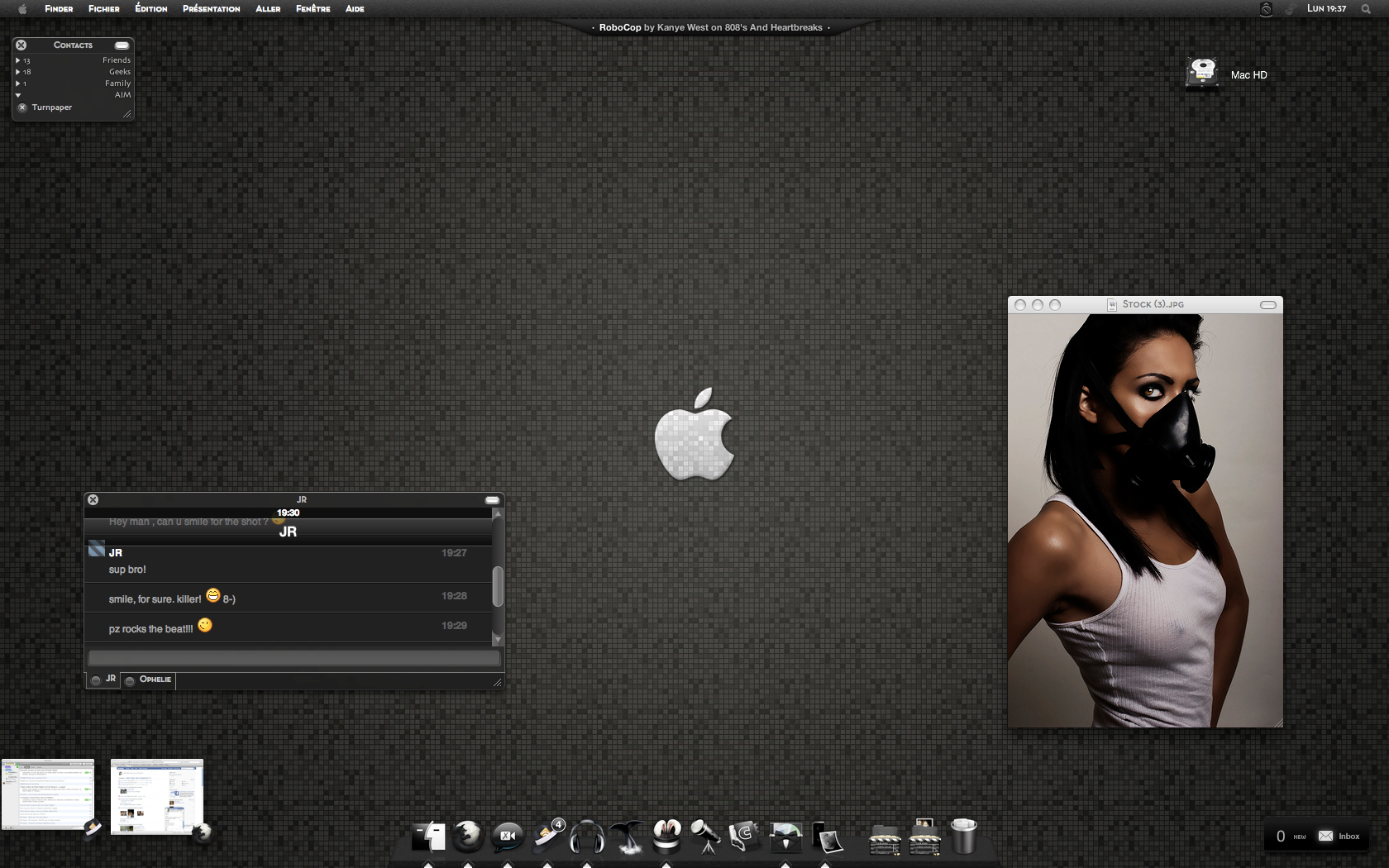Click the document proxy icon in Stock (3).jpg title

click(x=1112, y=304)
